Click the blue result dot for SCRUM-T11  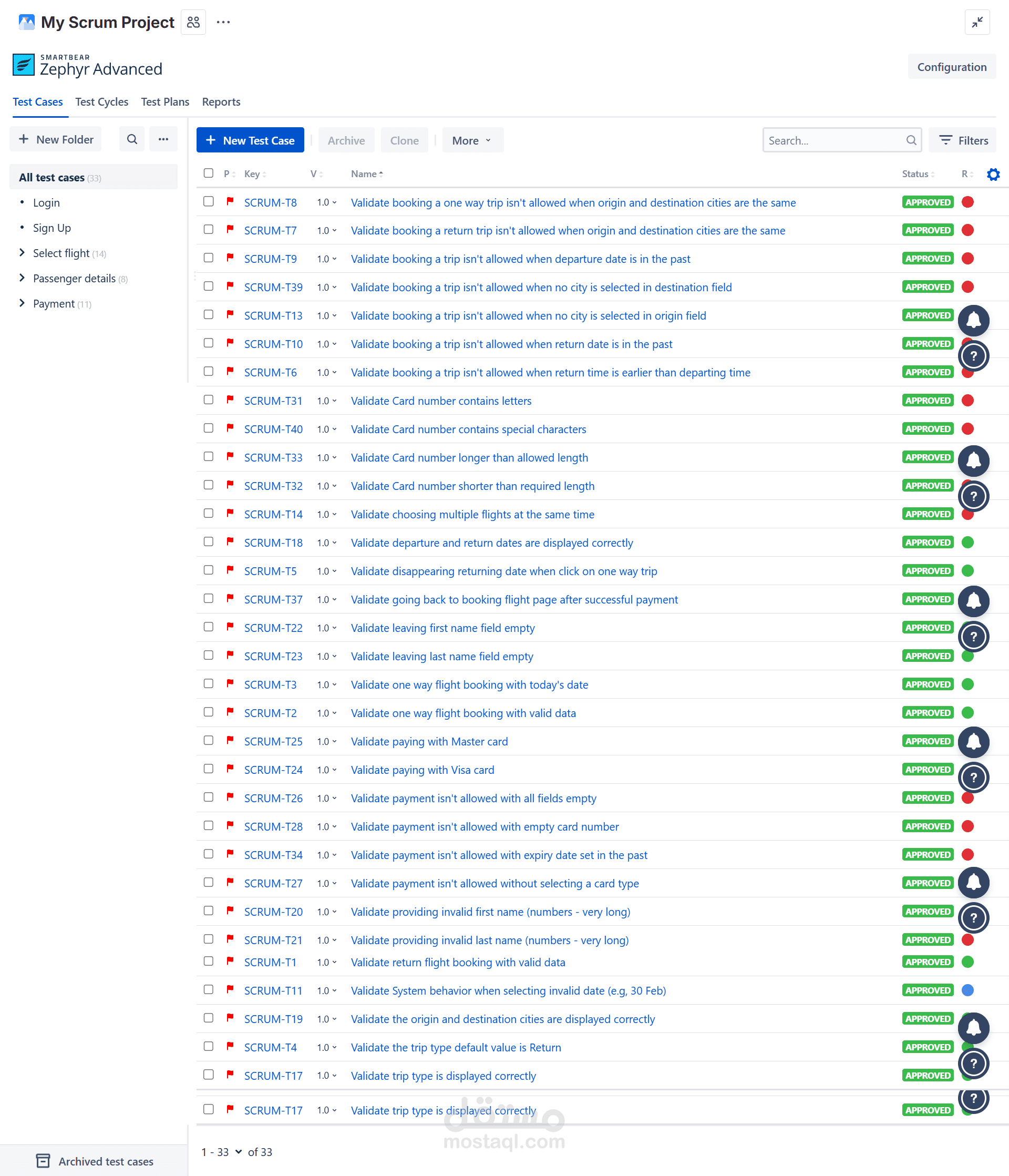967,990
